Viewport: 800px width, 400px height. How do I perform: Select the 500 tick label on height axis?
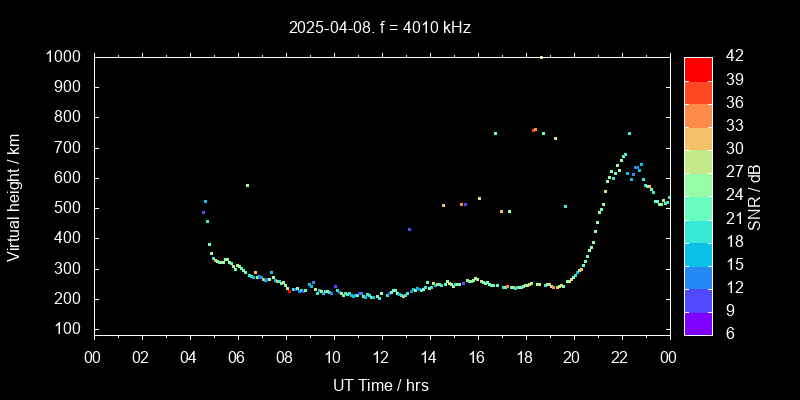tap(70, 208)
